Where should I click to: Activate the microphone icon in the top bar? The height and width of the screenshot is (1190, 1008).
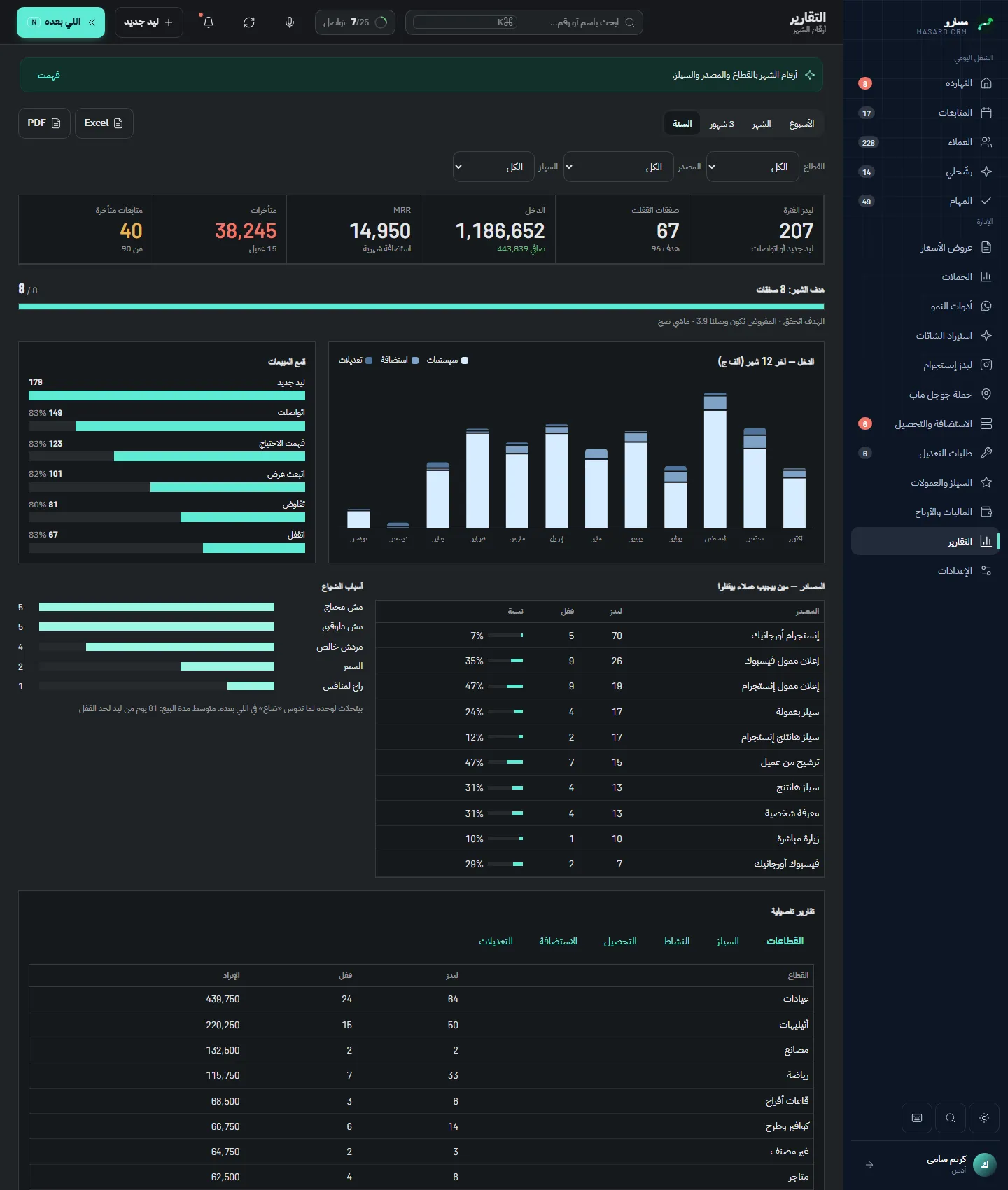[x=290, y=22]
